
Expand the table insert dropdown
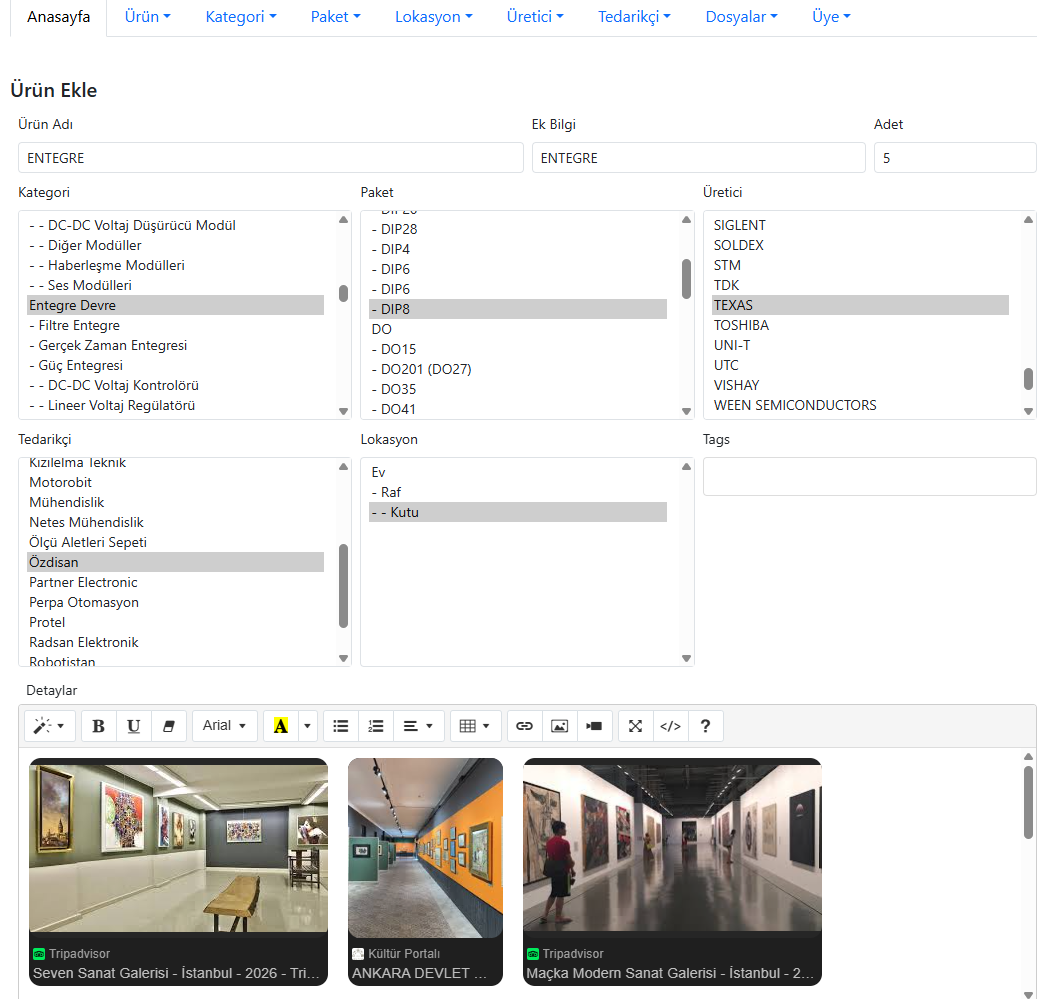475,726
